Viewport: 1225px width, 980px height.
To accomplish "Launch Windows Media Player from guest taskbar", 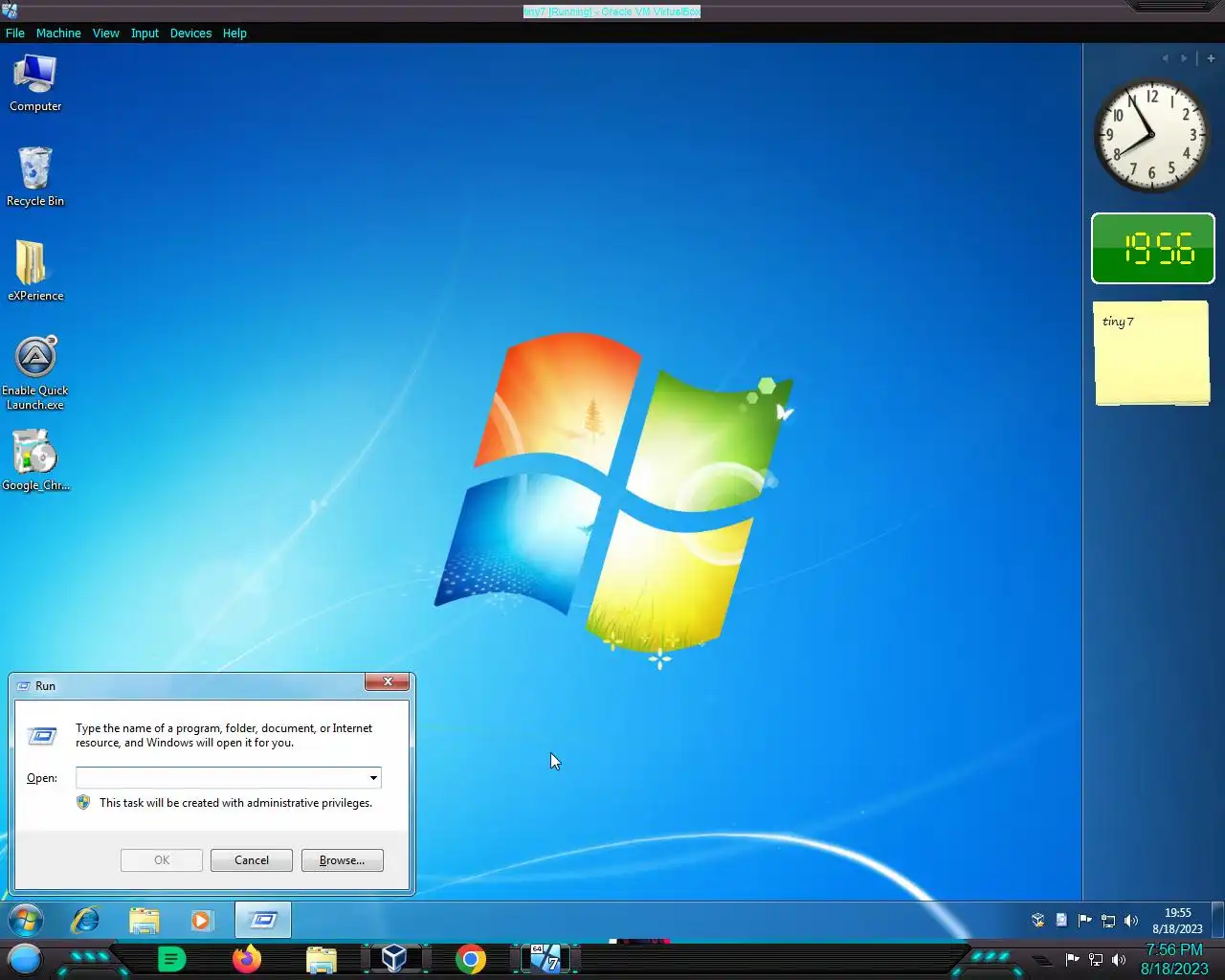I will coord(201,921).
